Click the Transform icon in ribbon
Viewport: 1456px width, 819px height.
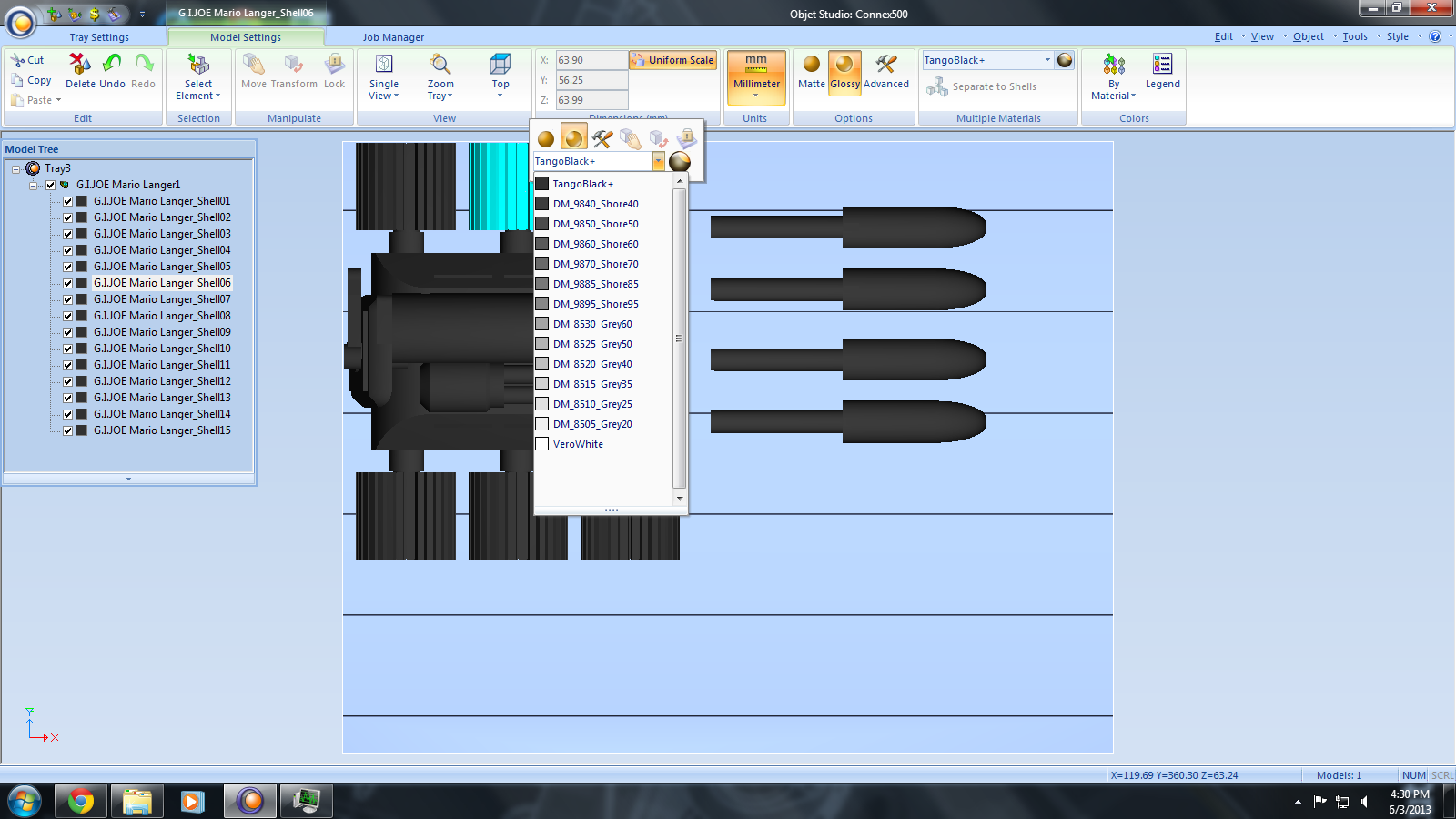293,64
